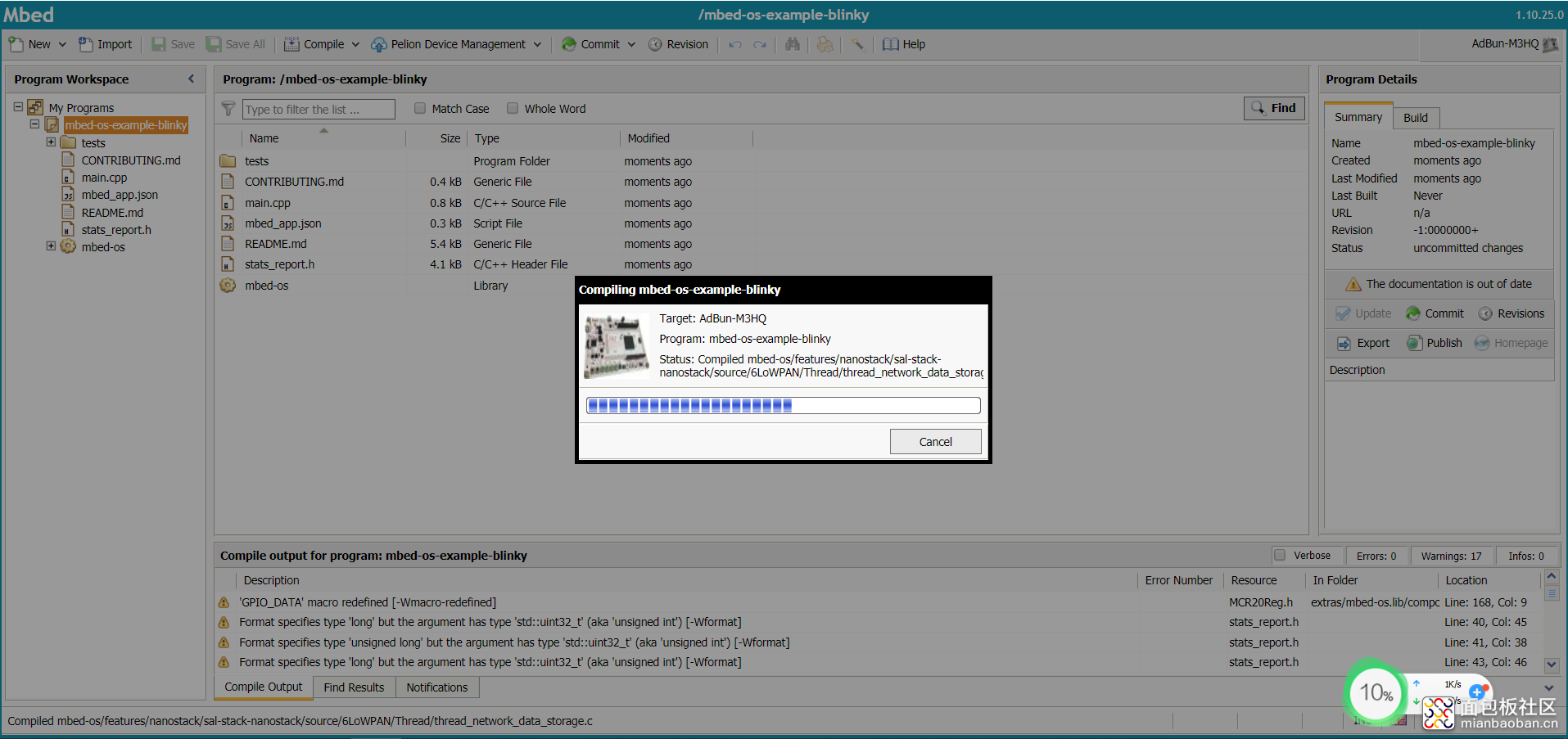Screen dimensions: 1568x739
Task: Collapse the Program Workspace panel
Action: point(191,79)
